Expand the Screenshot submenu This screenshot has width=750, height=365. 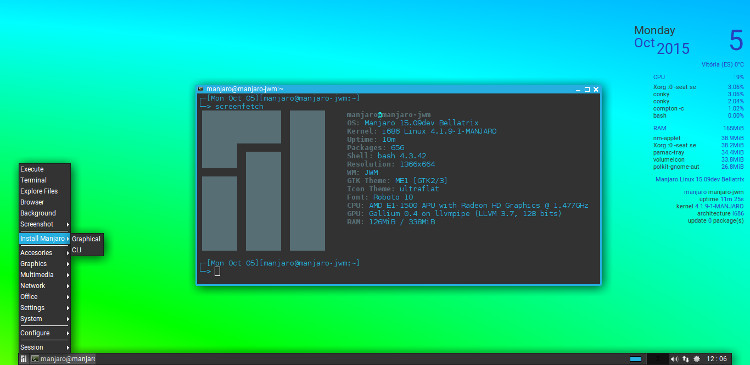tap(44, 224)
